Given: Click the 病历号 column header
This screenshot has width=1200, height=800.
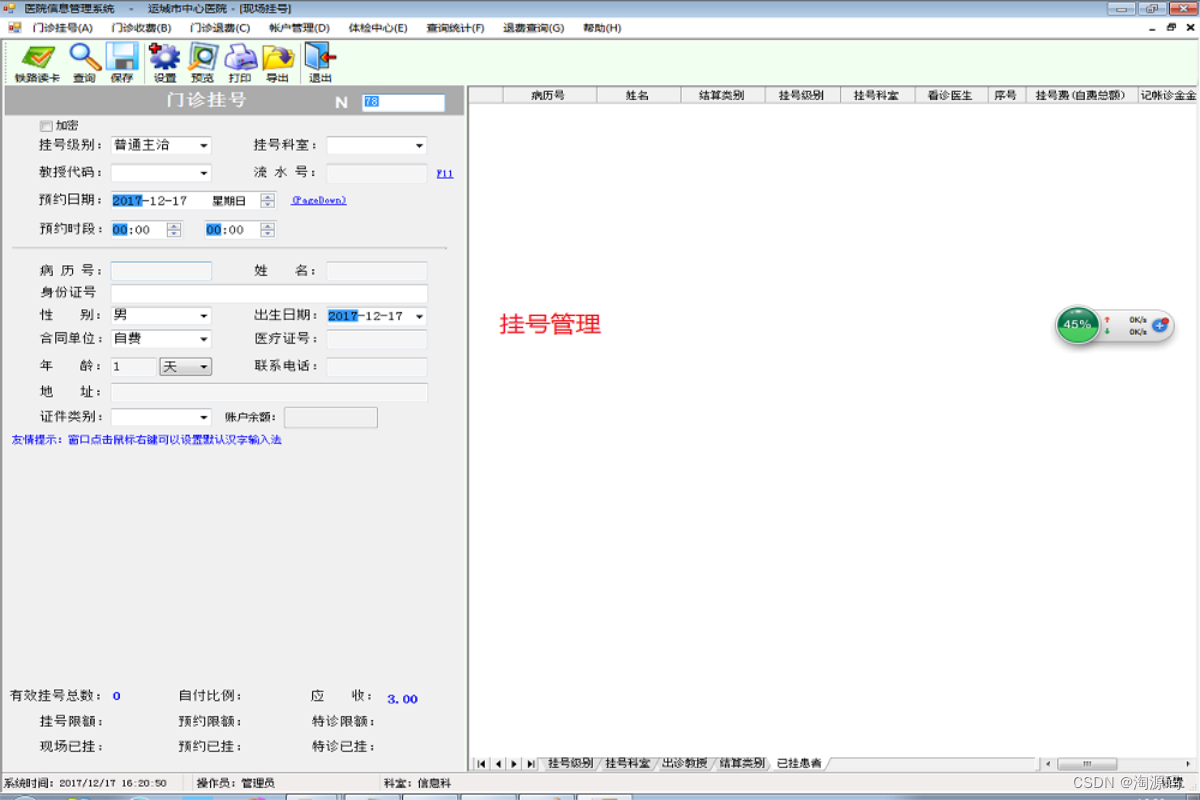Looking at the screenshot, I should tap(549, 95).
